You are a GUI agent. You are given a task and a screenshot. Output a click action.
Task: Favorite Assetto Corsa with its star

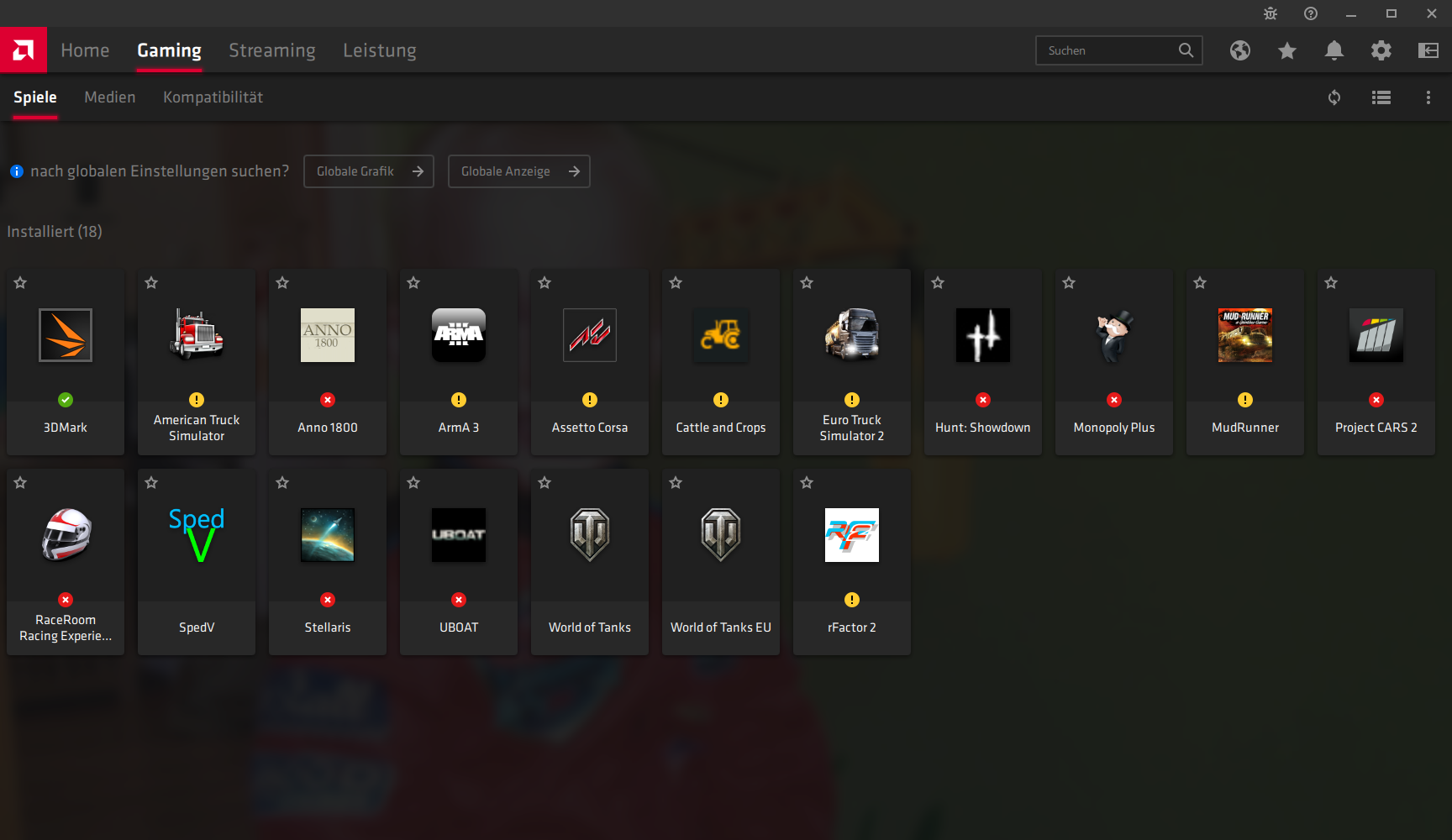[x=544, y=283]
